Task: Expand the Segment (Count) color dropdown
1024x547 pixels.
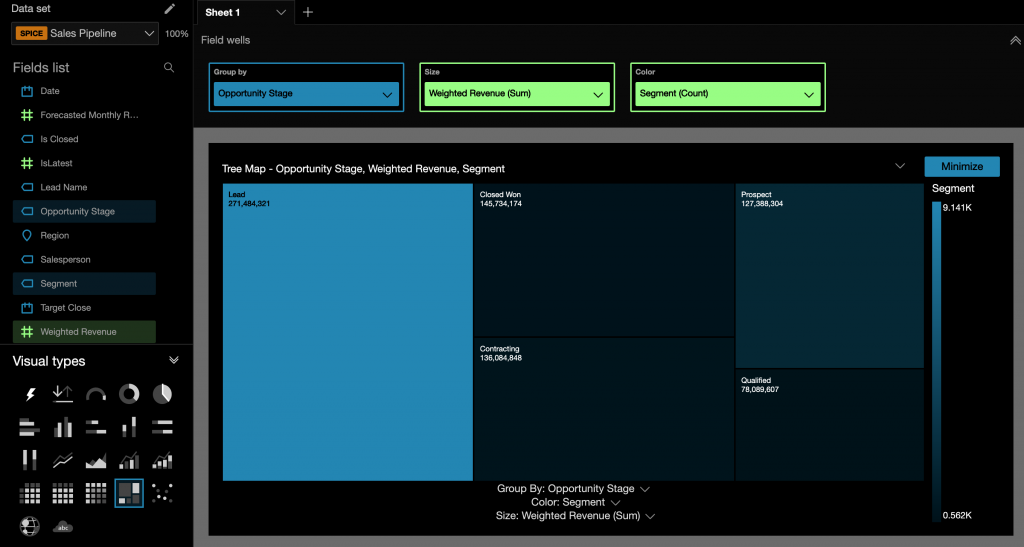Action: pyautogui.click(x=727, y=94)
